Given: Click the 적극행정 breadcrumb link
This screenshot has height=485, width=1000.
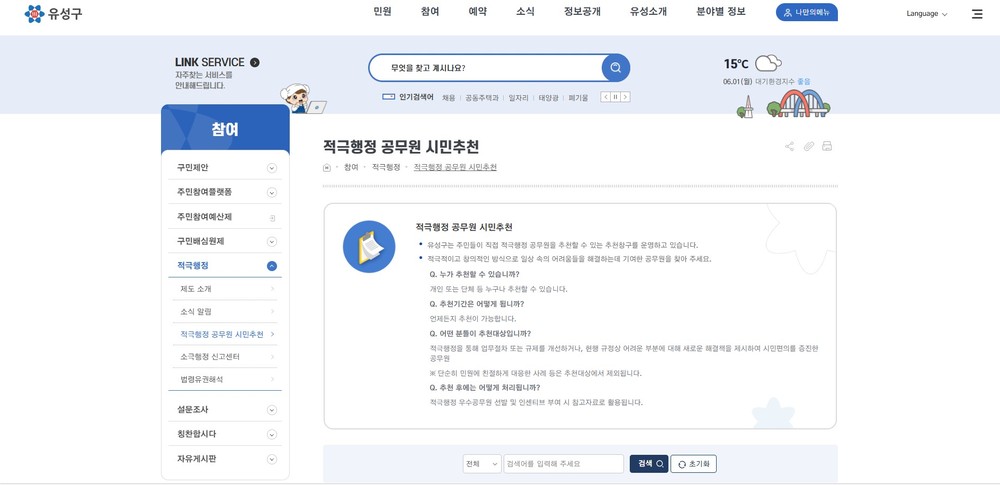Looking at the screenshot, I should [x=386, y=167].
